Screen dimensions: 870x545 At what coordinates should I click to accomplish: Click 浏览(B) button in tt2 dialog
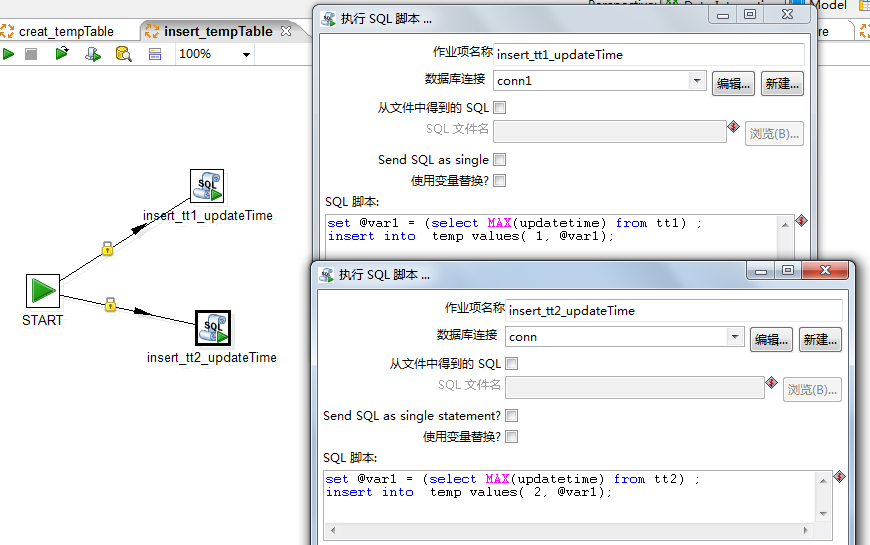coord(812,390)
